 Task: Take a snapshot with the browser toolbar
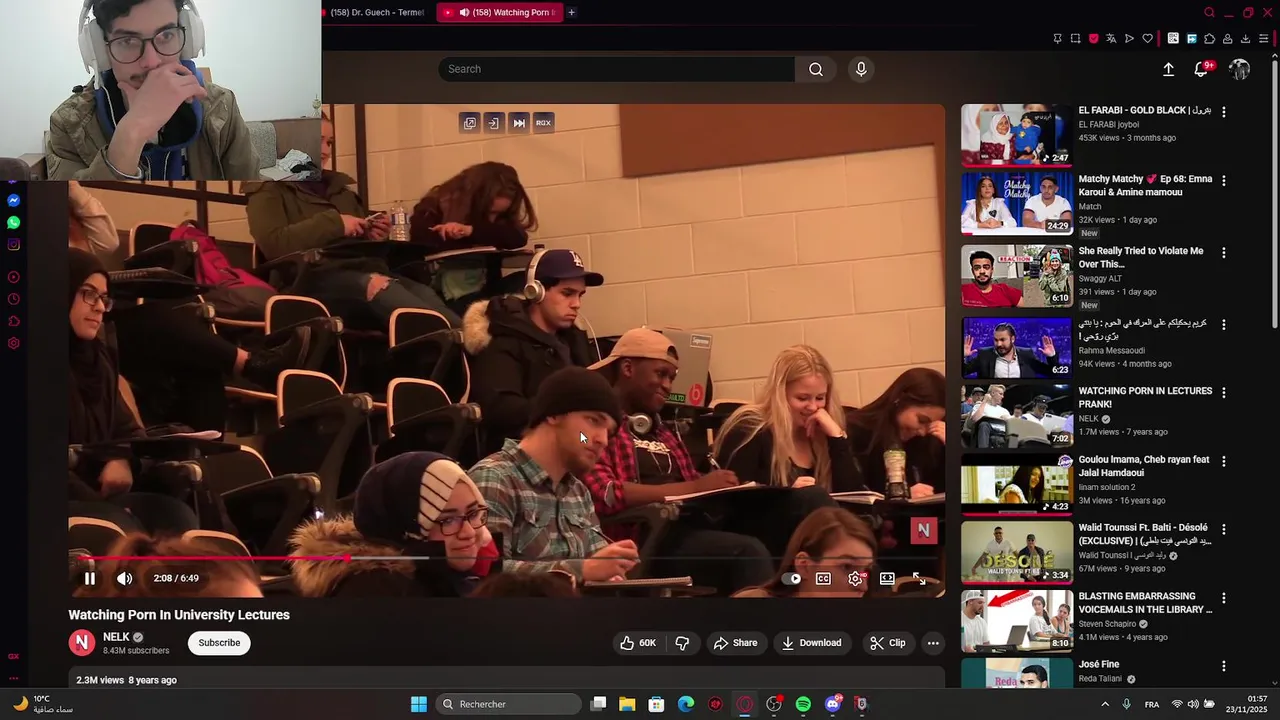click(x=1075, y=39)
